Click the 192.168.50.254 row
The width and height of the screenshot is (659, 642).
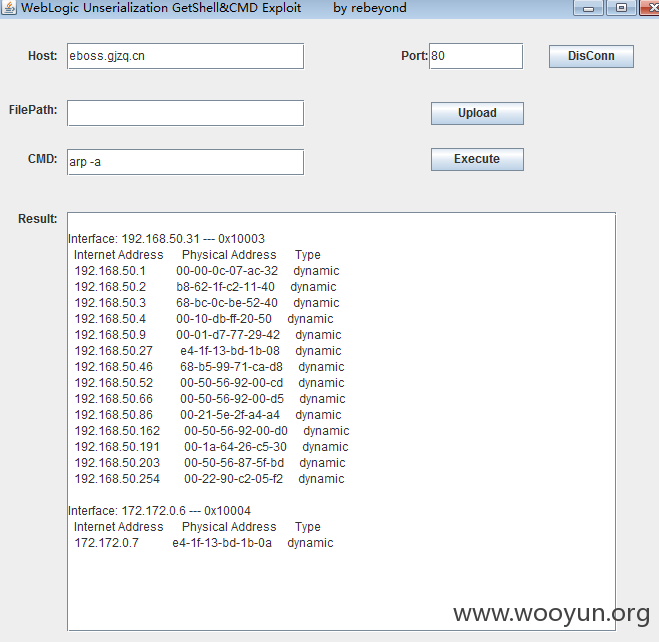click(209, 479)
